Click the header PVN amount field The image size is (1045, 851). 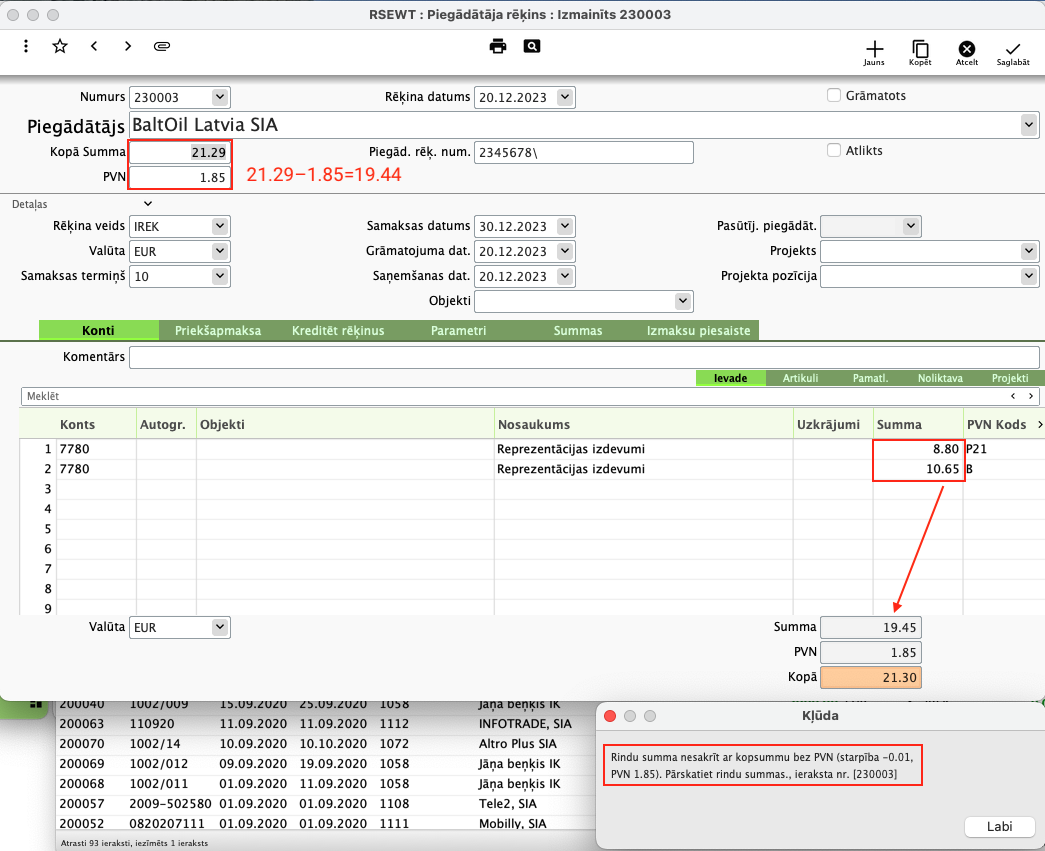coord(180,177)
